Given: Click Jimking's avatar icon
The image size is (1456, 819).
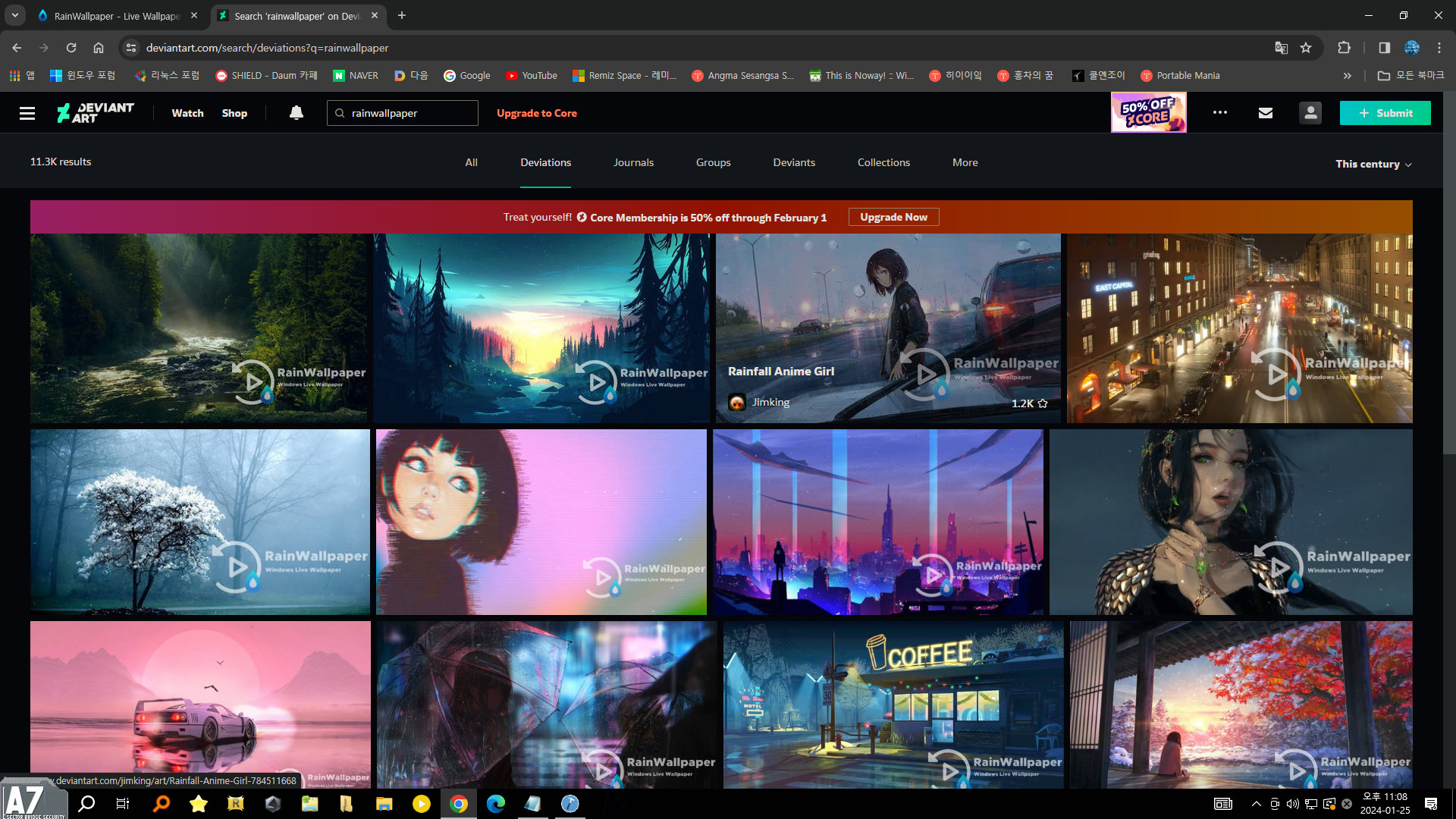Looking at the screenshot, I should pos(737,403).
